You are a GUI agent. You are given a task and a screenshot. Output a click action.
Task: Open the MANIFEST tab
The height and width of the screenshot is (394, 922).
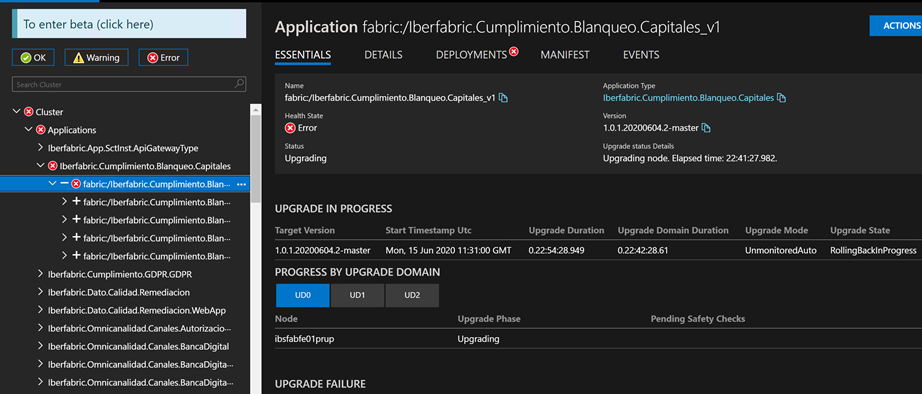[x=564, y=55]
